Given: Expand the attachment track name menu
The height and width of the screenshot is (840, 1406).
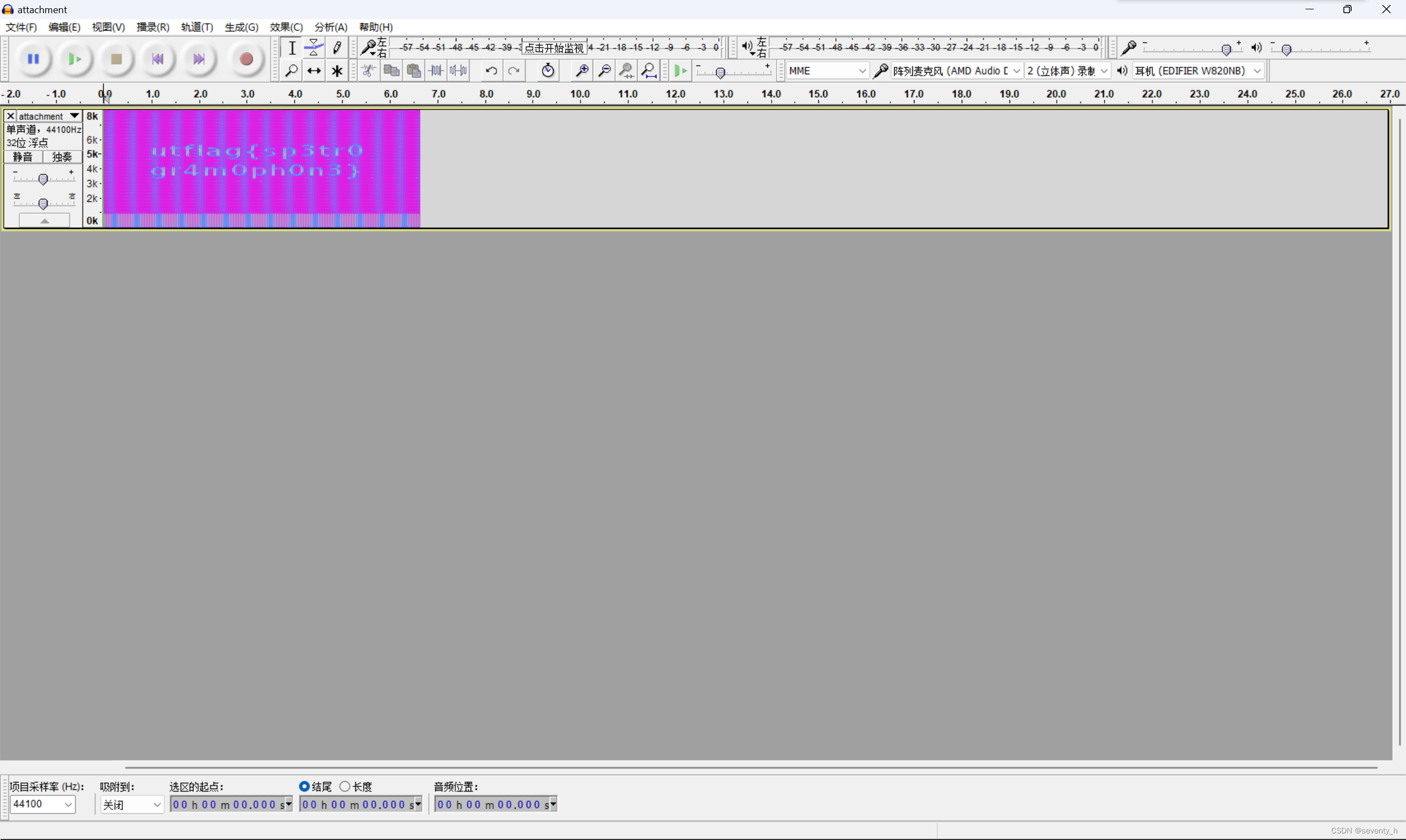Looking at the screenshot, I should (74, 116).
